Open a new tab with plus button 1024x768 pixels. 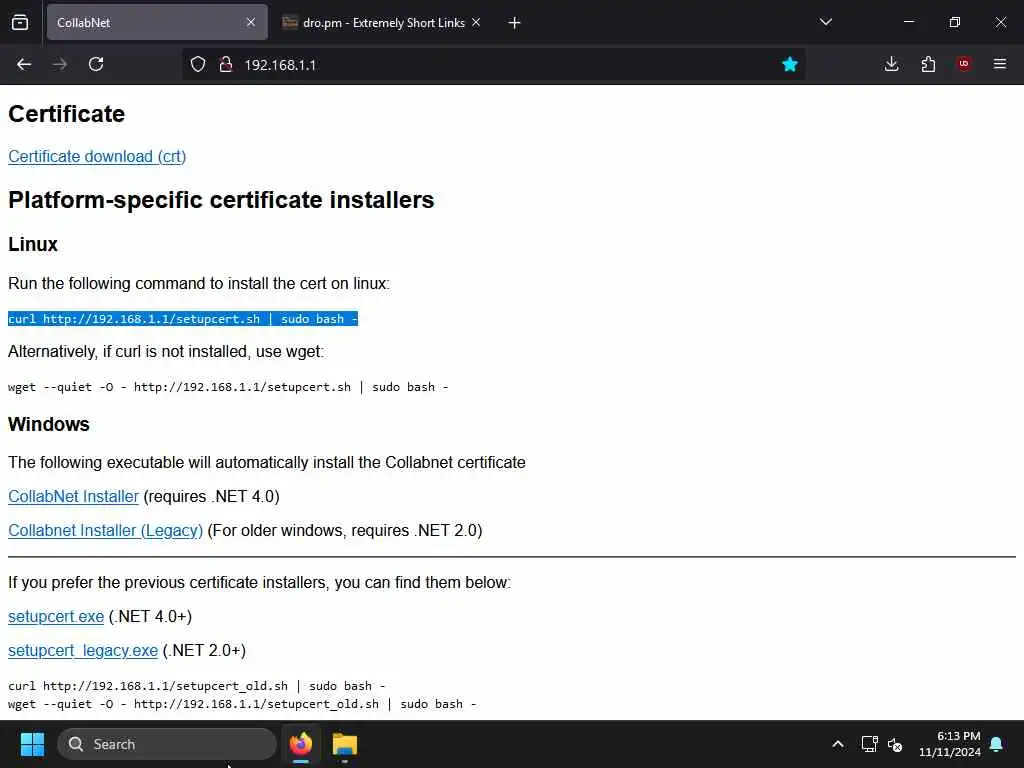click(515, 23)
